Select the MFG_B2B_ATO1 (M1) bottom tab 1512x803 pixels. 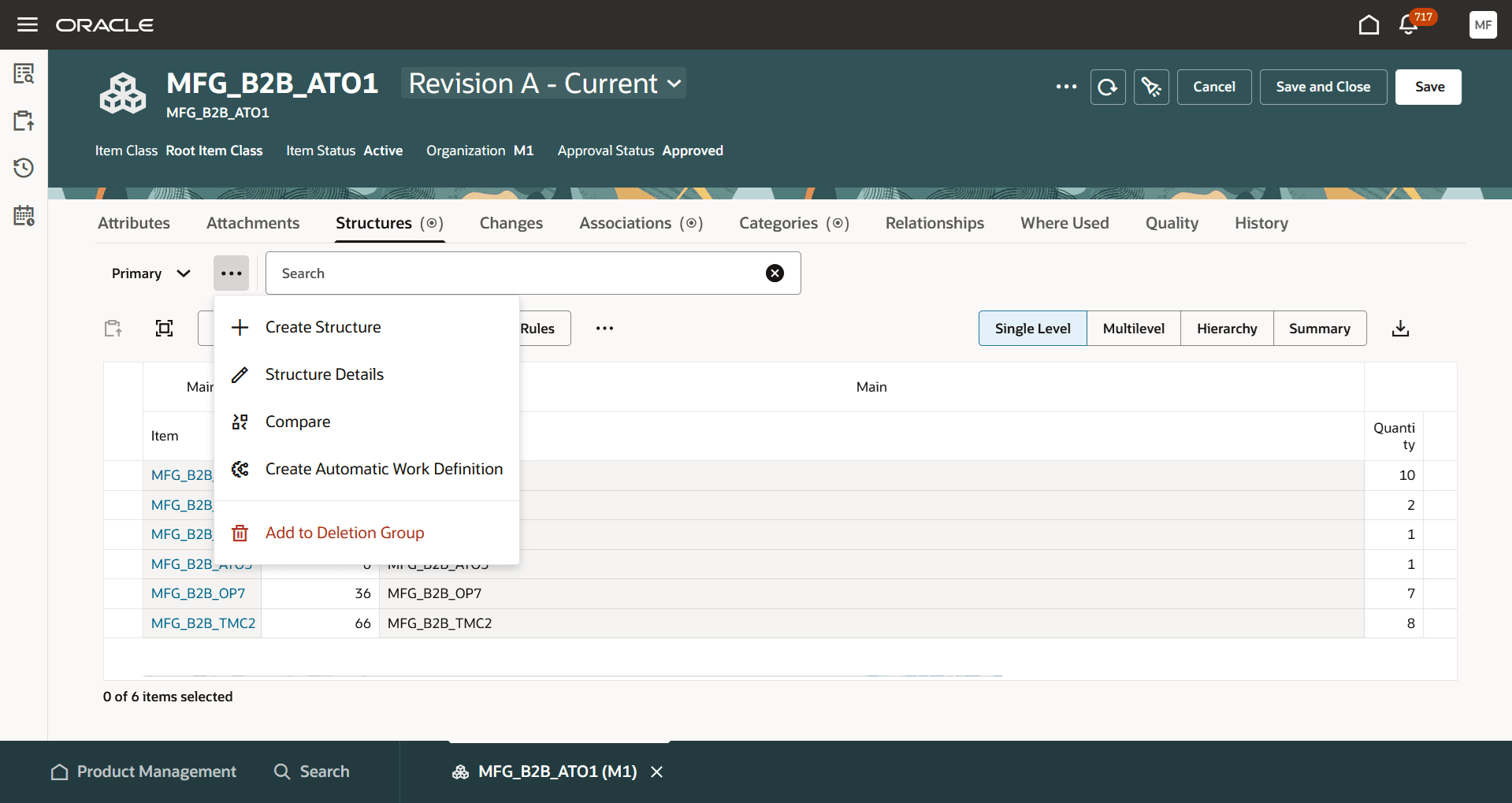tap(544, 771)
